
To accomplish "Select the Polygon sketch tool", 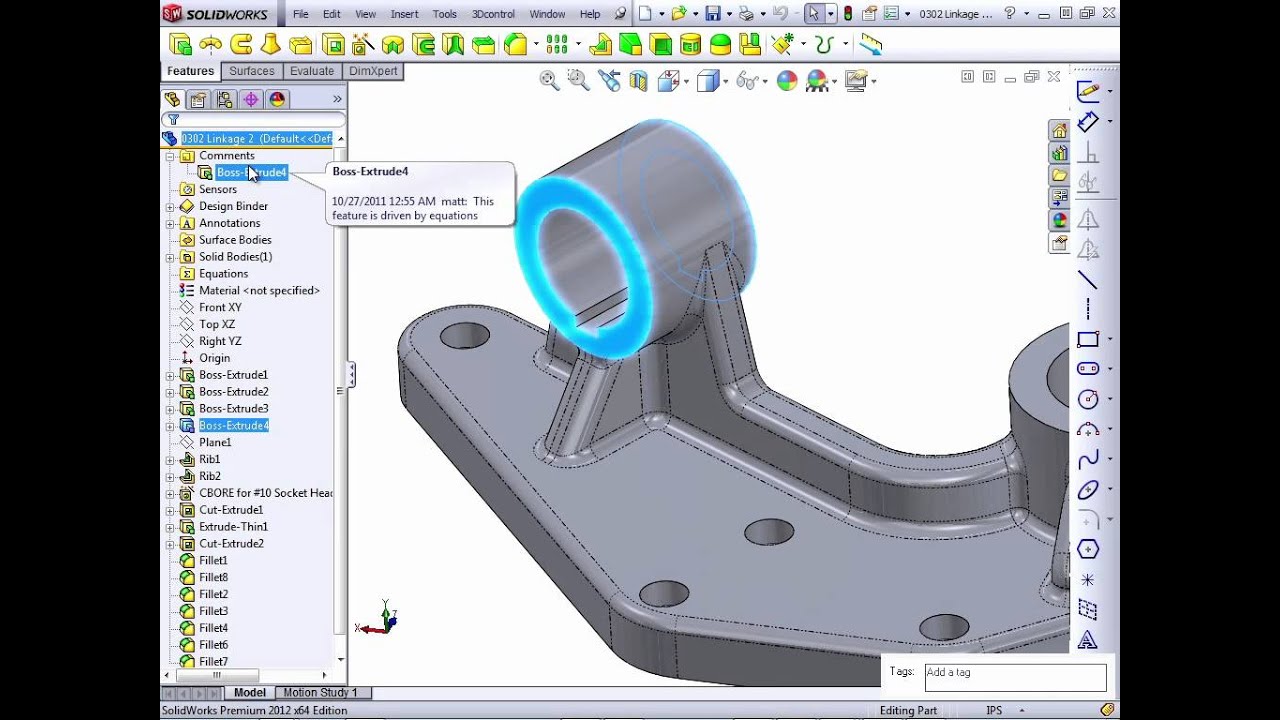I will [1088, 549].
